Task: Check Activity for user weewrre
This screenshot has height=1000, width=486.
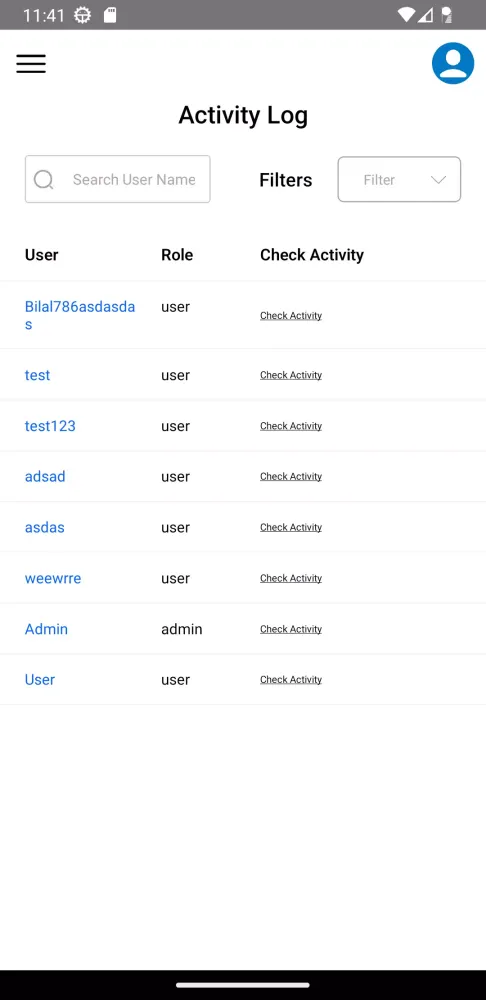Action: [x=291, y=578]
